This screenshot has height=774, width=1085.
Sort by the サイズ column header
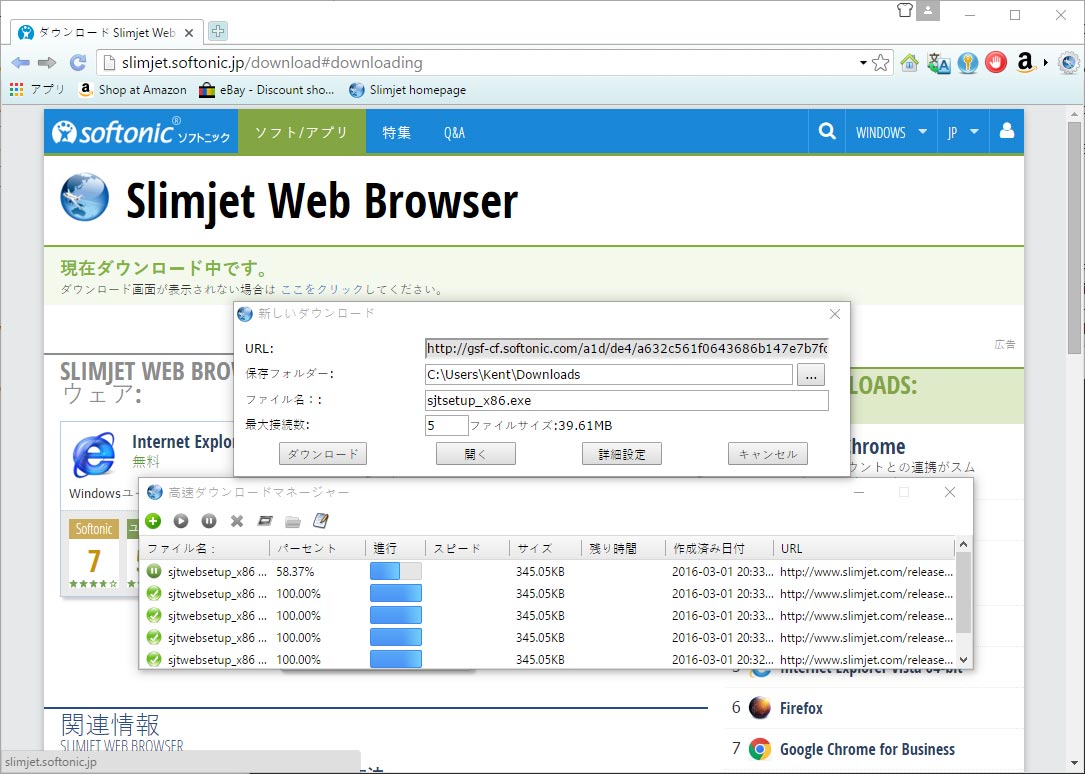pos(545,549)
